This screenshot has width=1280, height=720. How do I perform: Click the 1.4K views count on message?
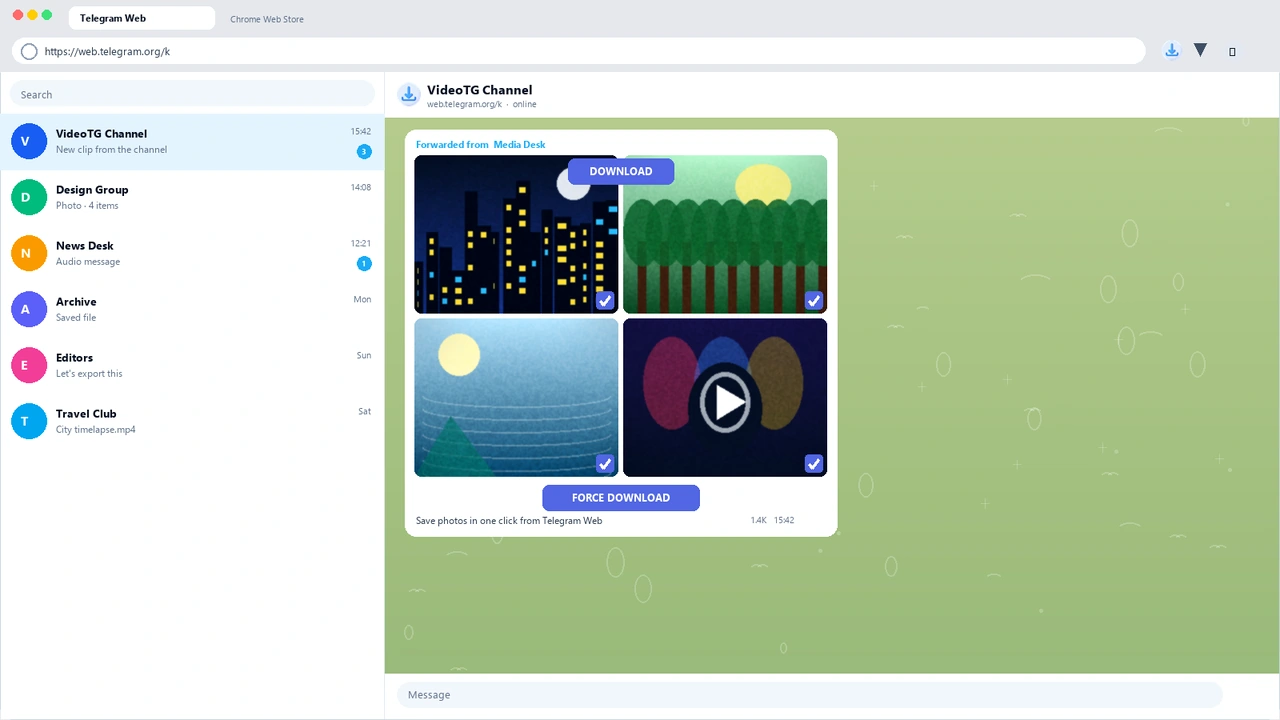point(758,520)
